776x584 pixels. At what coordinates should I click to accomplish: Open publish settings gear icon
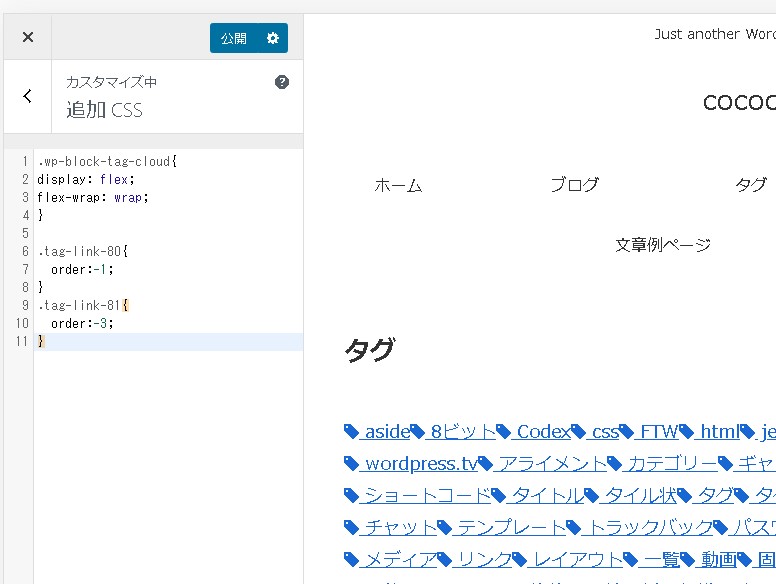coord(273,38)
